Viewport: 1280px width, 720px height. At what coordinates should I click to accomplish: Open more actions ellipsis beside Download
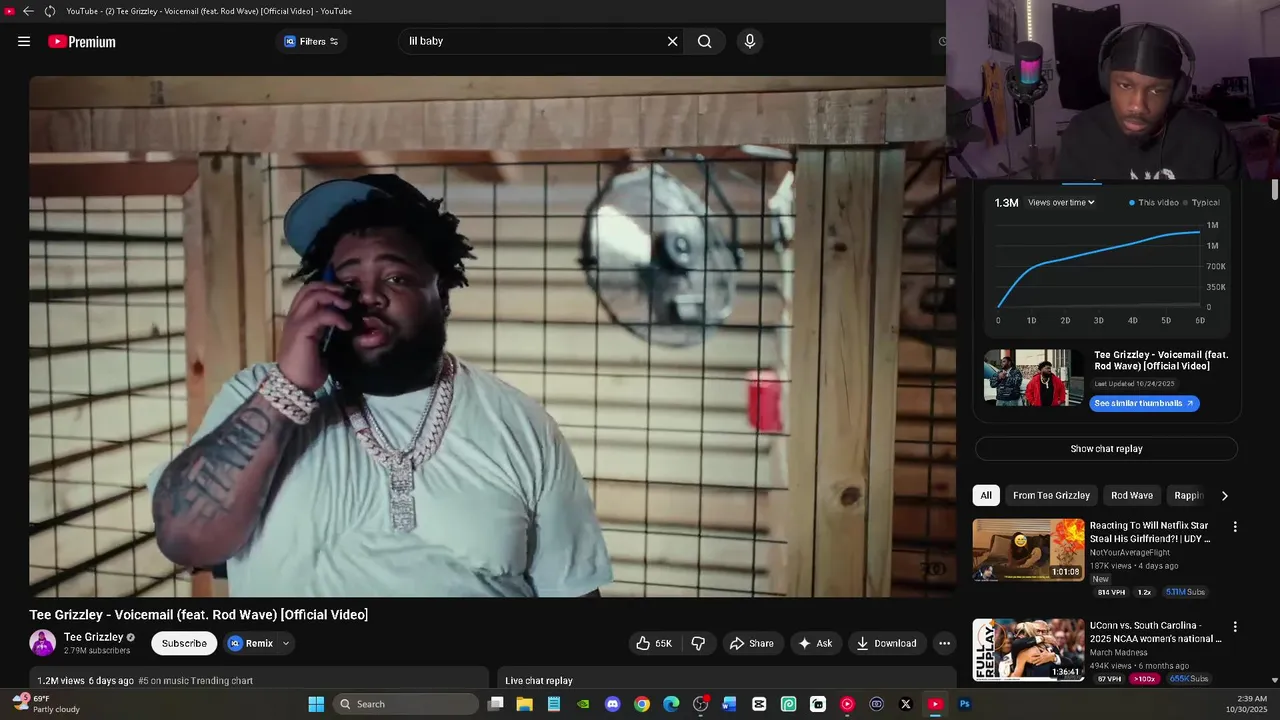944,643
